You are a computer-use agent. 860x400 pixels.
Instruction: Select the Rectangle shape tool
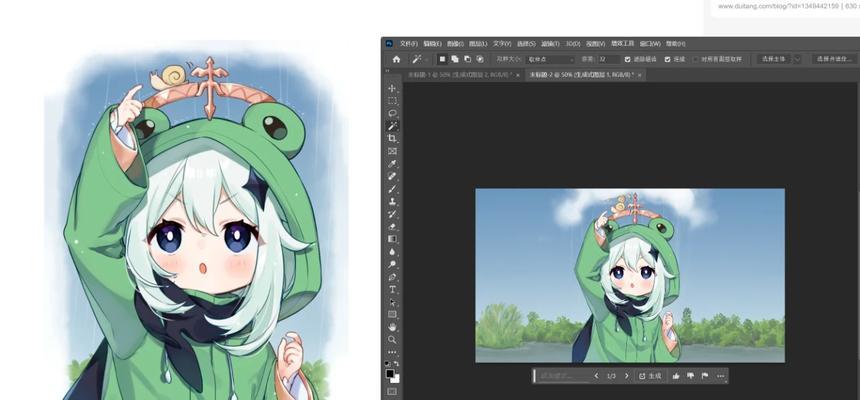coord(392,314)
